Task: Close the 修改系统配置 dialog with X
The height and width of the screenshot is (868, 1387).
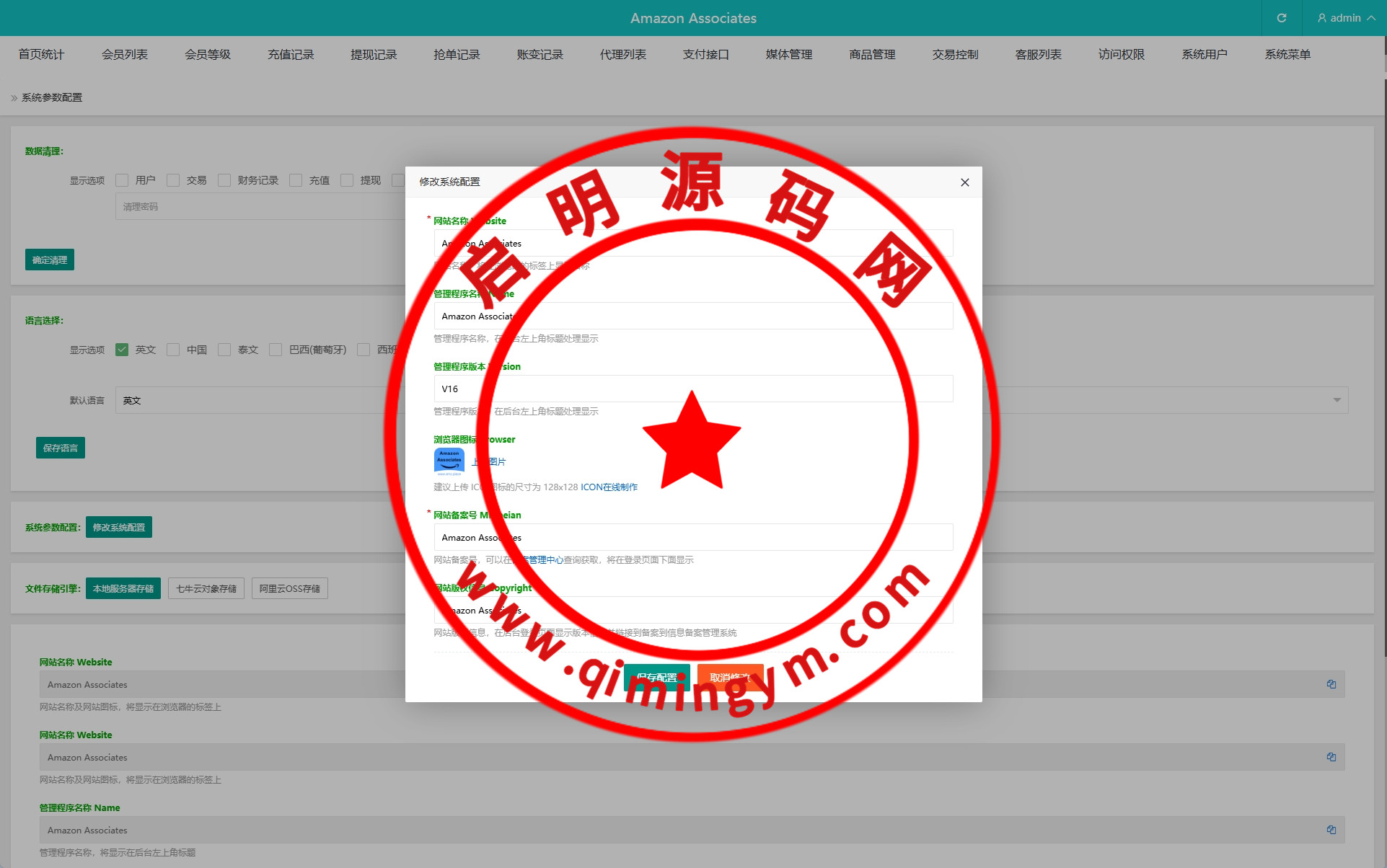Action: click(964, 182)
